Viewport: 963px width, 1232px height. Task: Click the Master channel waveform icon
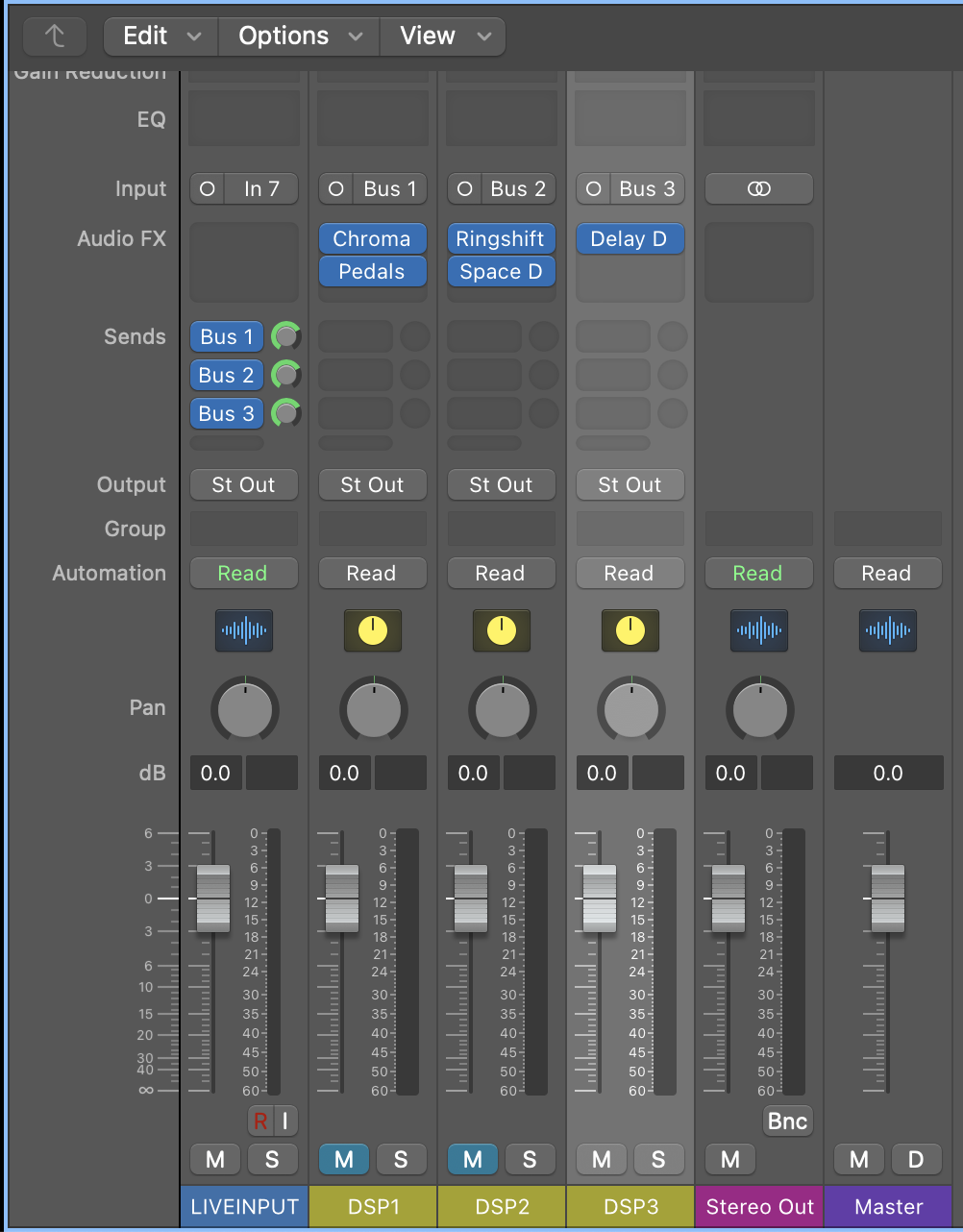tap(888, 630)
